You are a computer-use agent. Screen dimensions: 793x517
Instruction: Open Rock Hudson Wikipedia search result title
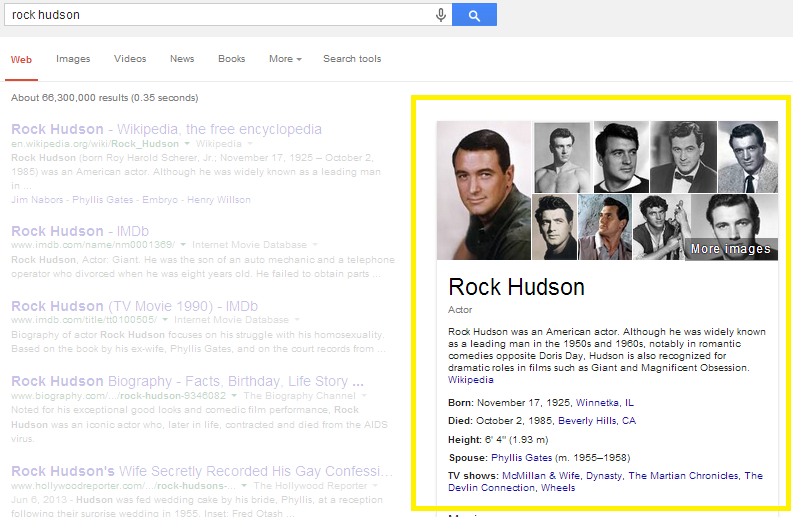click(166, 129)
